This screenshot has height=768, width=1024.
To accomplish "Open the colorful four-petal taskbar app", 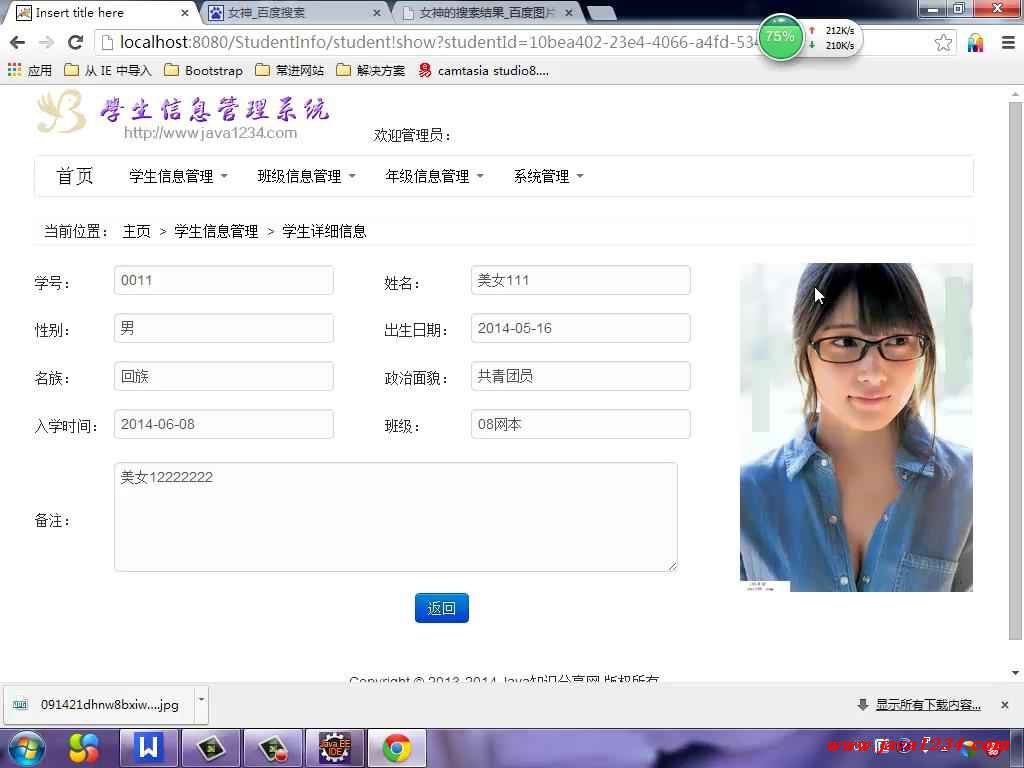I will click(x=84, y=748).
